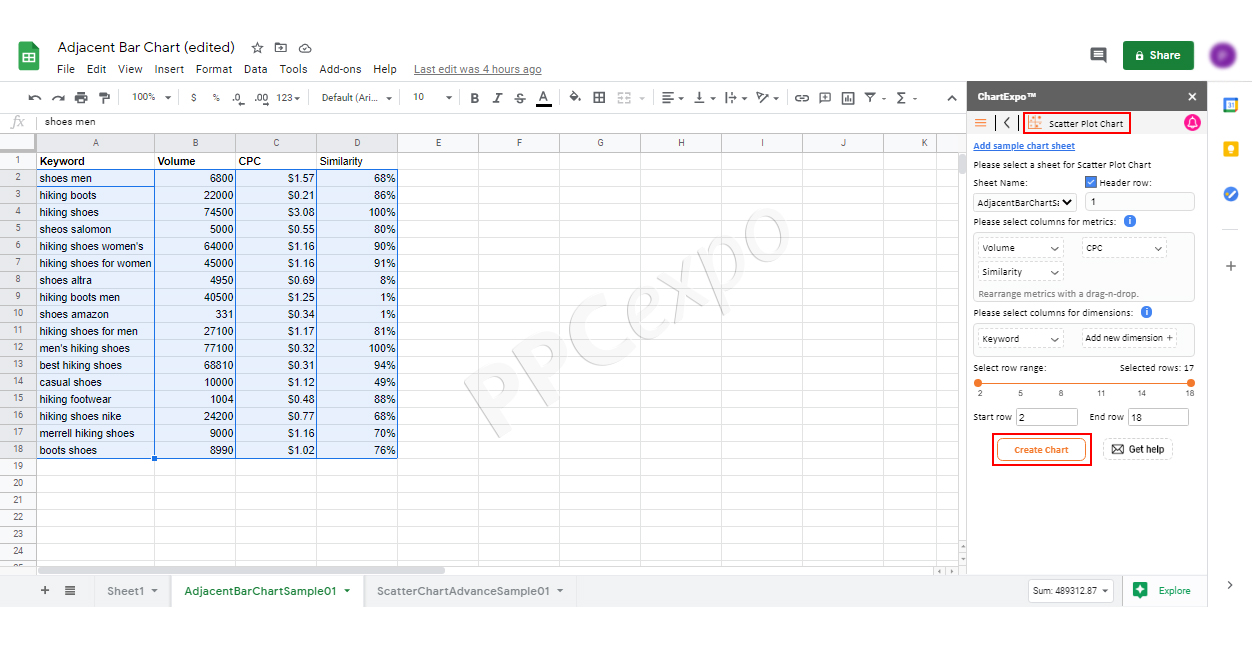Open the Format menu
The width and height of the screenshot is (1253, 646).
pos(214,69)
